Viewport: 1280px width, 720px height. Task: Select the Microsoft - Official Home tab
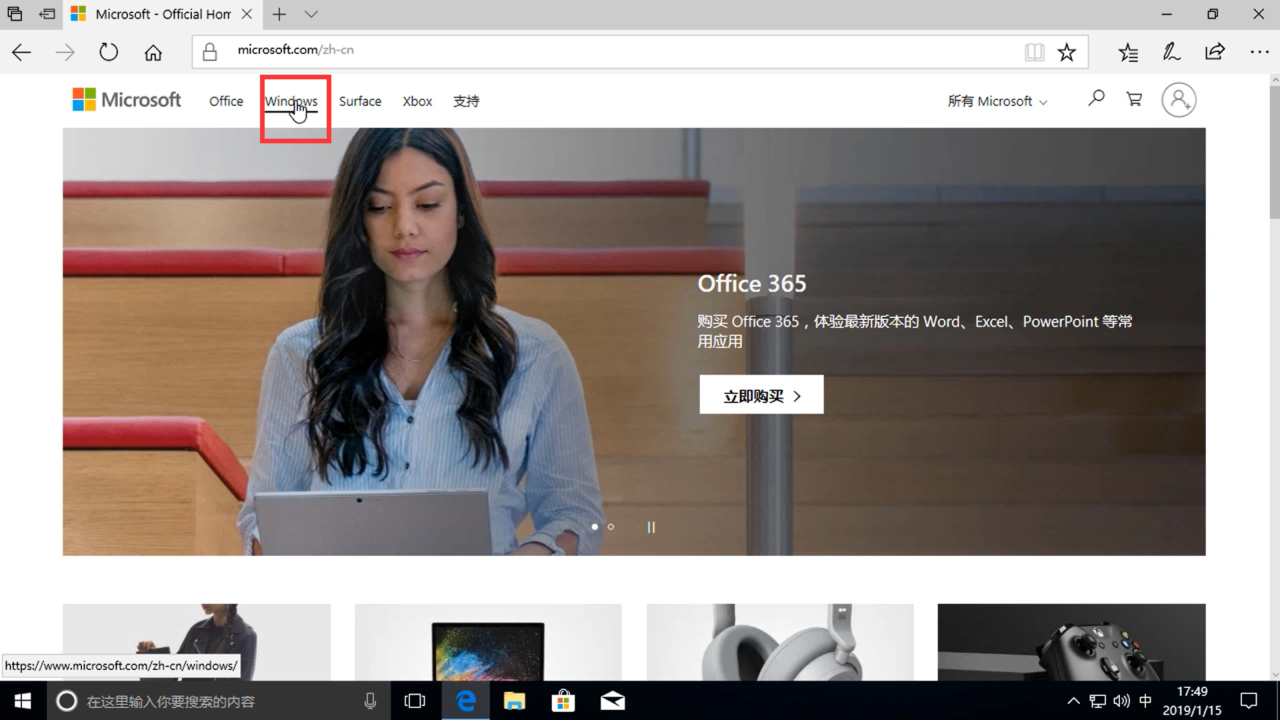point(162,14)
